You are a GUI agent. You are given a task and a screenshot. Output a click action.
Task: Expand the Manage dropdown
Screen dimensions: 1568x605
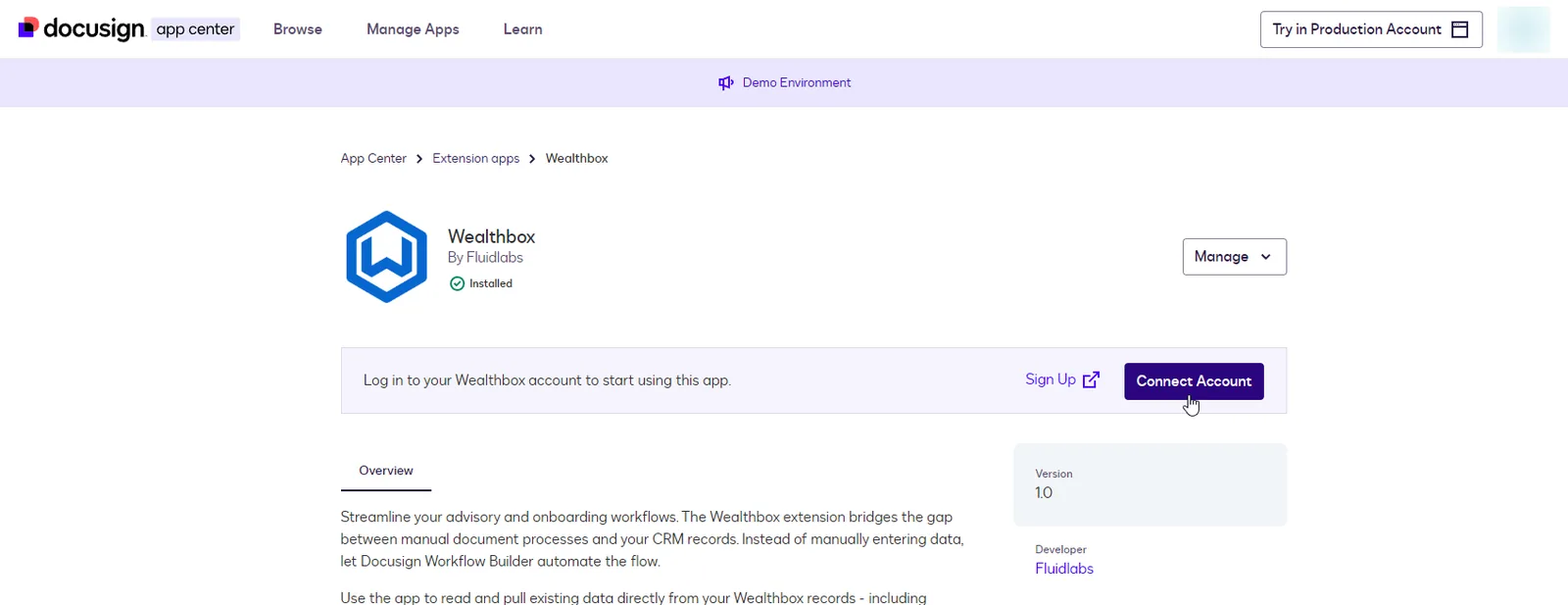pyautogui.click(x=1234, y=257)
